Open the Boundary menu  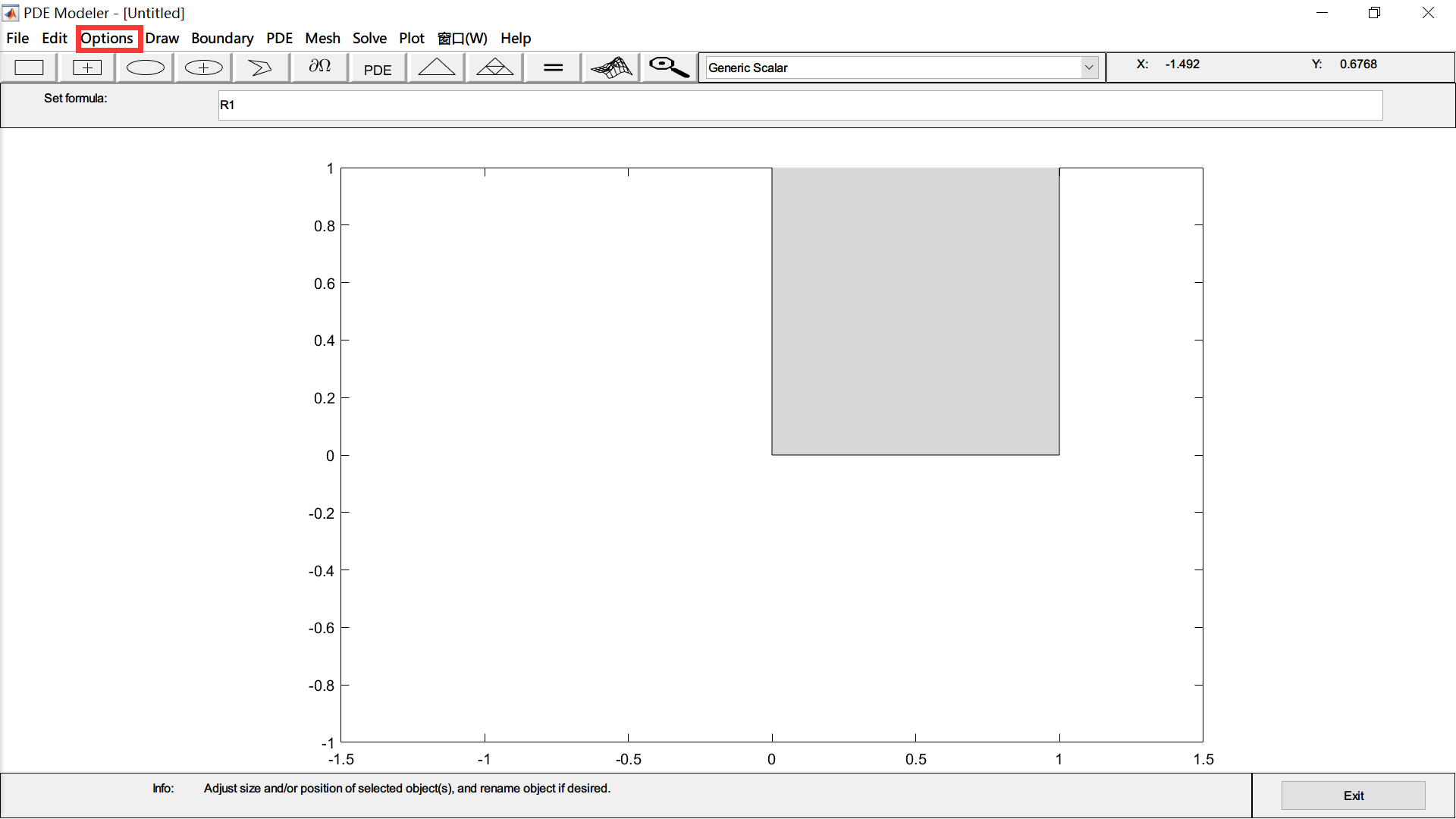[x=221, y=38]
